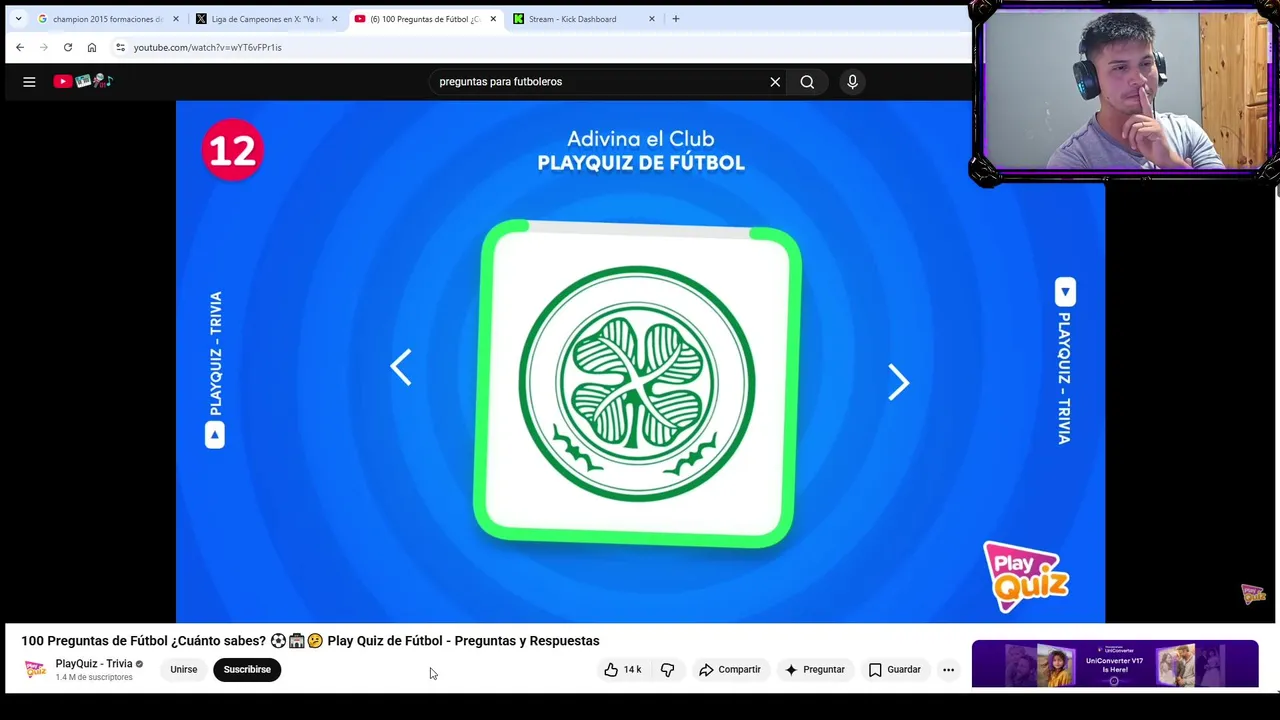1280x720 pixels.
Task: Switch to Stream - Kick Dashboard tab
Action: coord(583,19)
